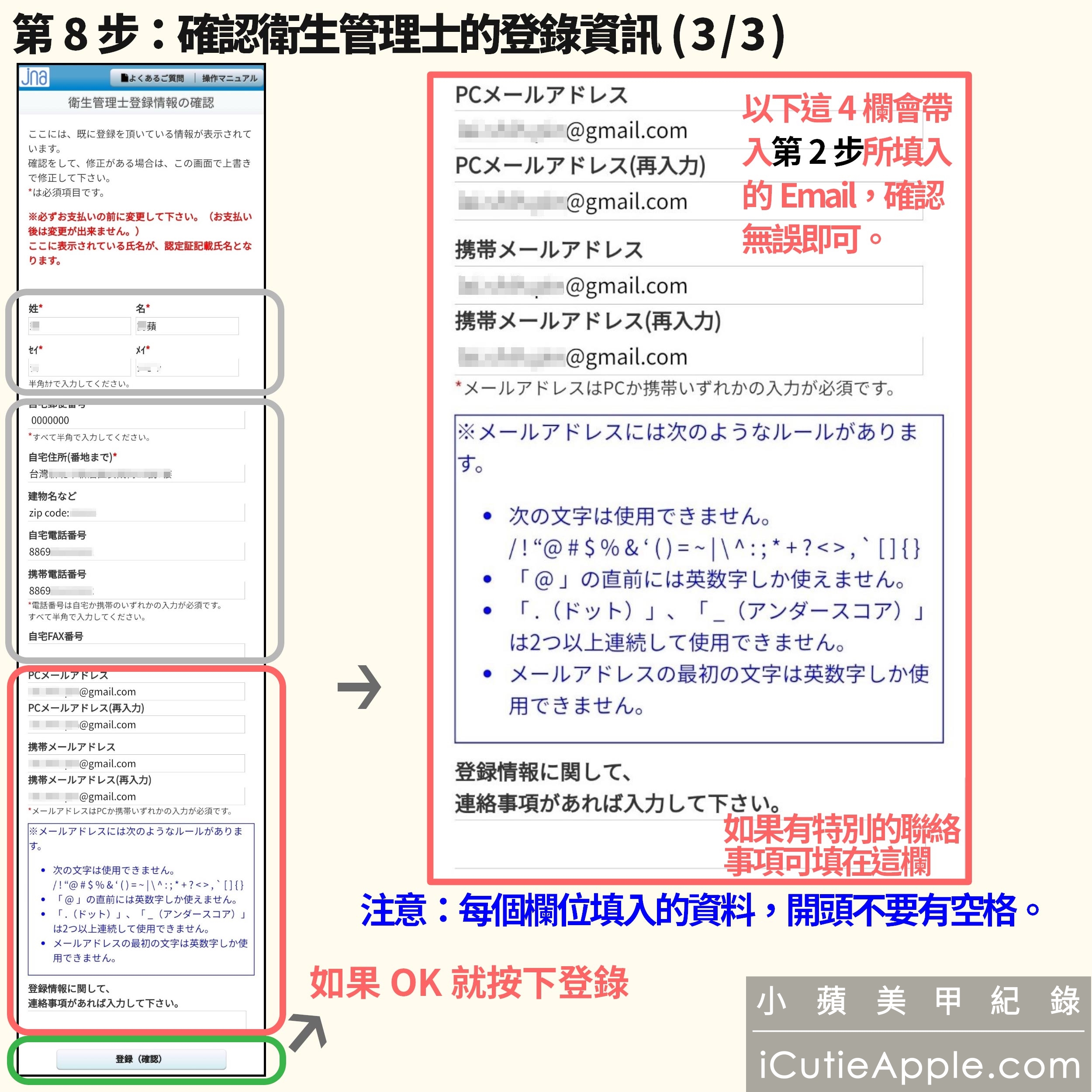Click the 自宅住所(番地まで) address field
The height and width of the screenshot is (1092, 1092).
[x=136, y=473]
